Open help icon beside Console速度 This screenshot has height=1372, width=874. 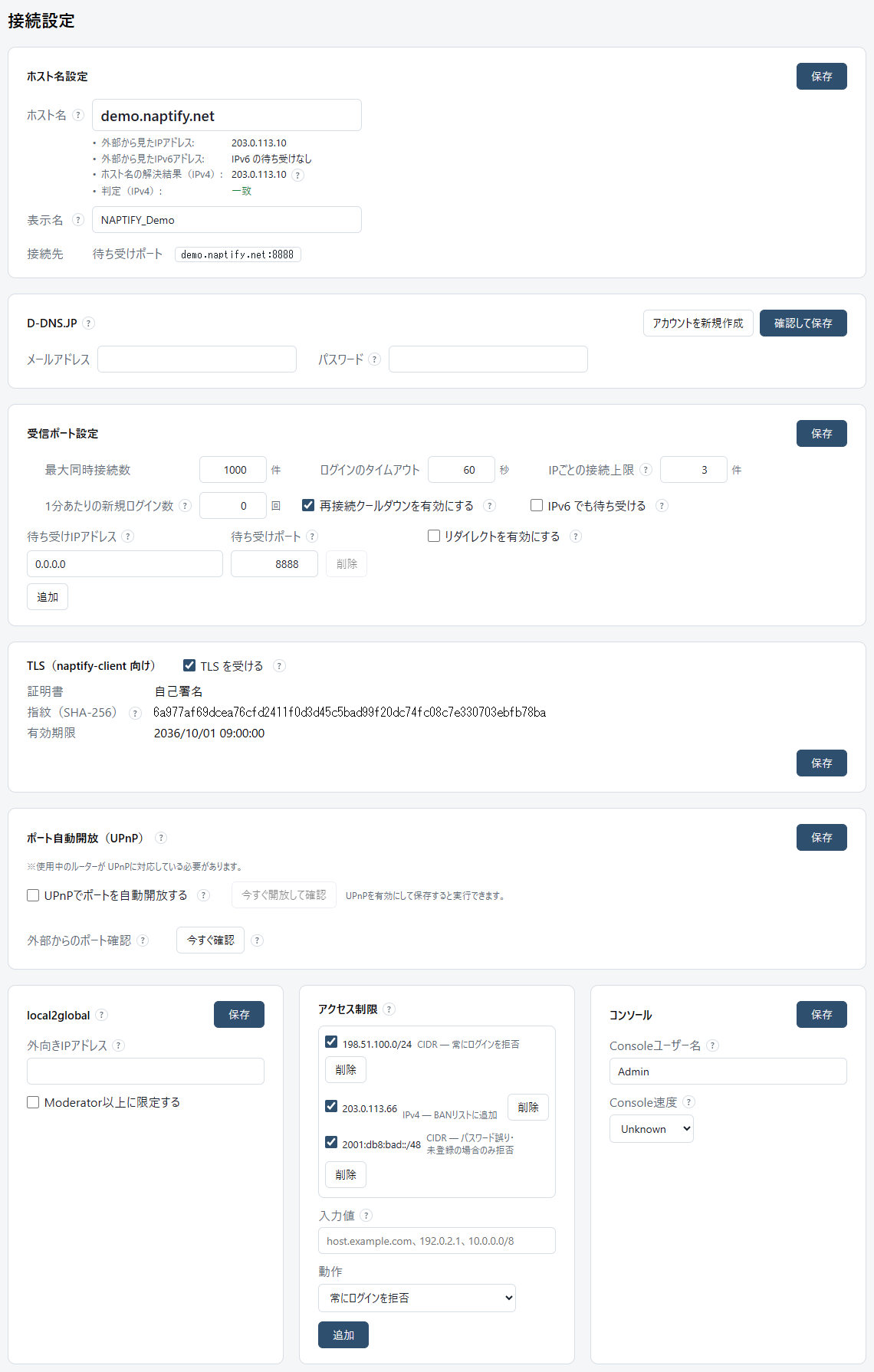click(x=688, y=1102)
